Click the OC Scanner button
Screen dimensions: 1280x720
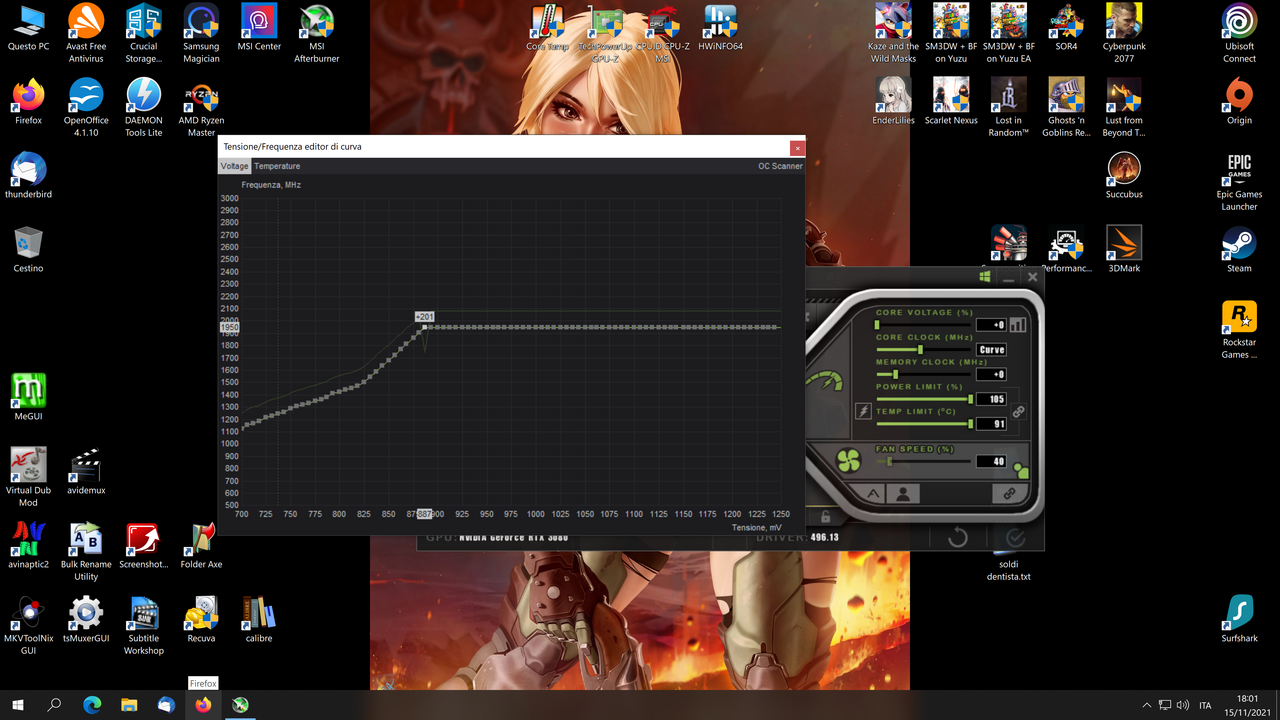coord(780,166)
